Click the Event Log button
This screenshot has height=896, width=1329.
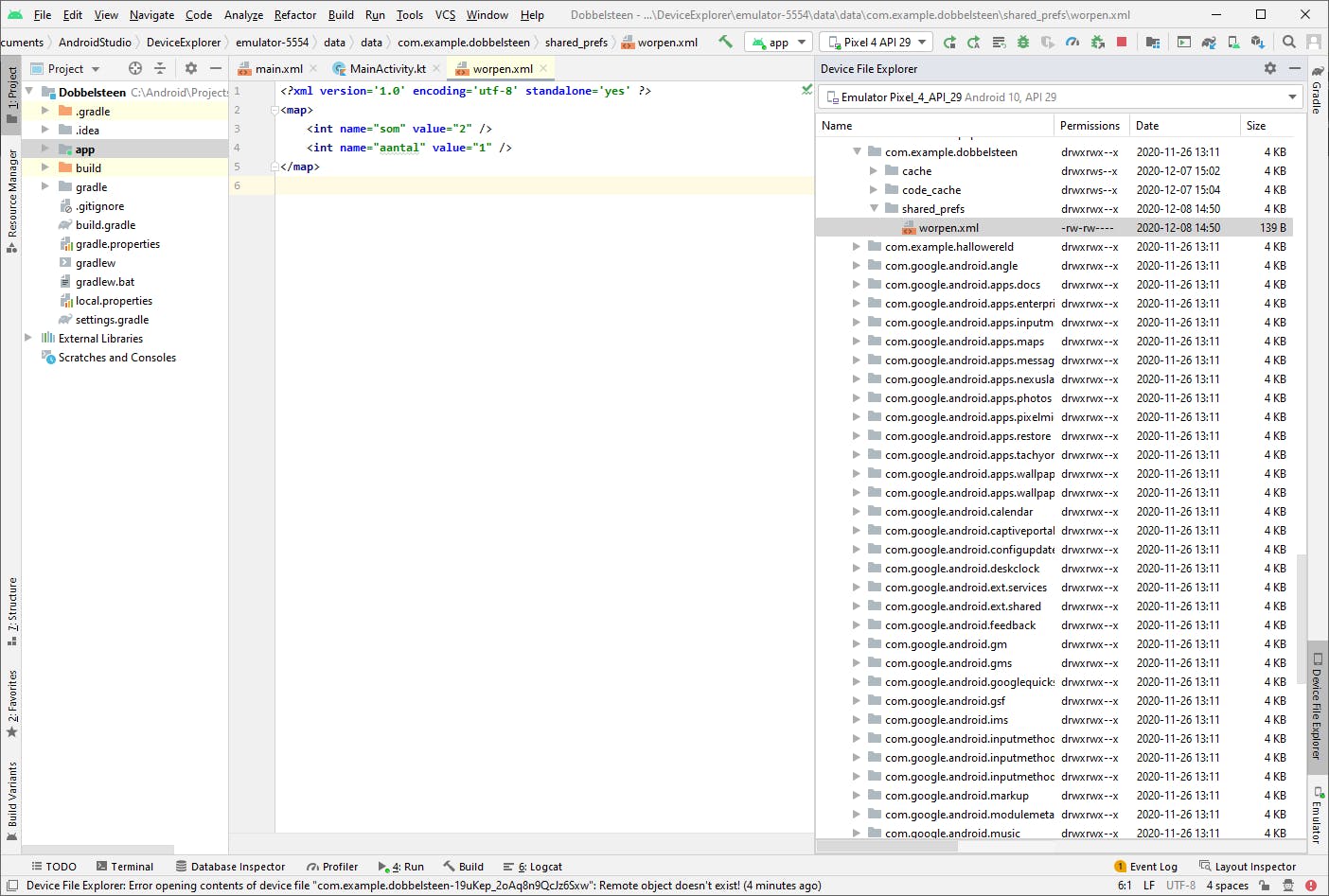pyautogui.click(x=1145, y=867)
